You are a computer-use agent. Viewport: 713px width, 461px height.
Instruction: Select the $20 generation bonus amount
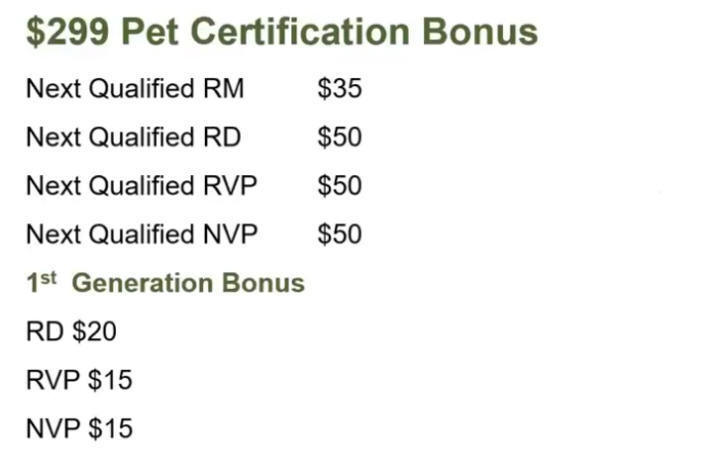(94, 332)
